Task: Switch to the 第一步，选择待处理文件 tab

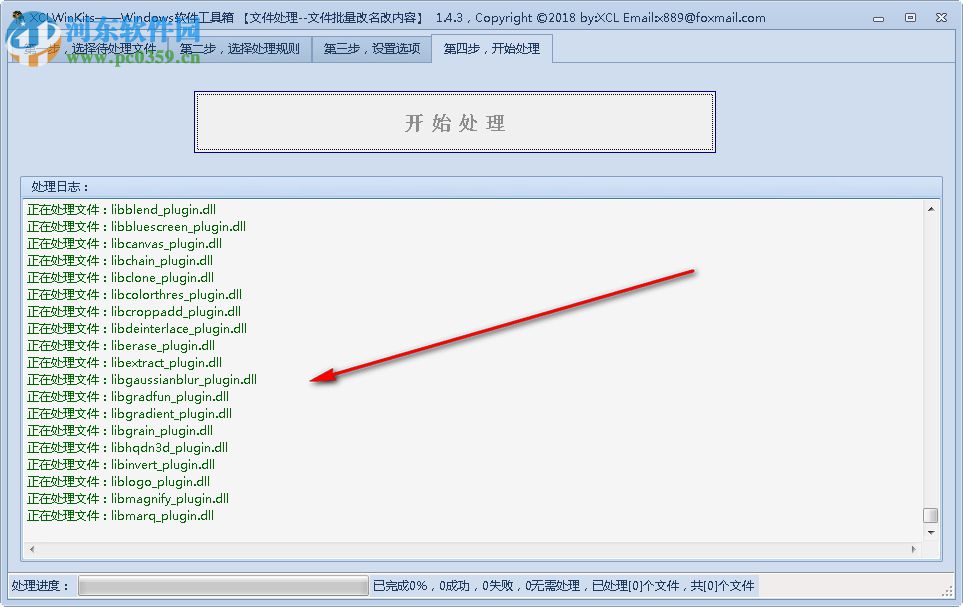Action: click(89, 47)
